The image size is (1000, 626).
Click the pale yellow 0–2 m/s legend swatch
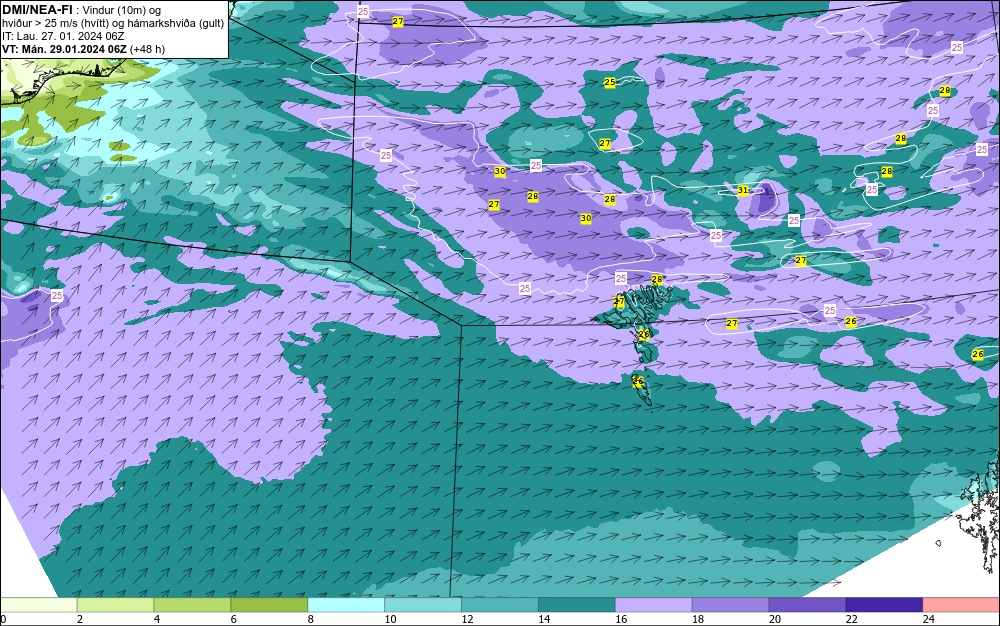click(x=39, y=605)
